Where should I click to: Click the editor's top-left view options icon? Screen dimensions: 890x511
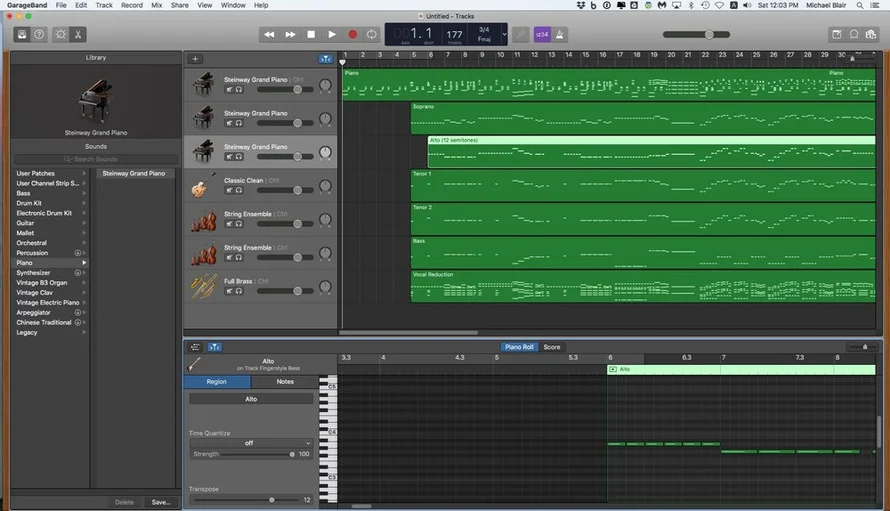(x=195, y=347)
